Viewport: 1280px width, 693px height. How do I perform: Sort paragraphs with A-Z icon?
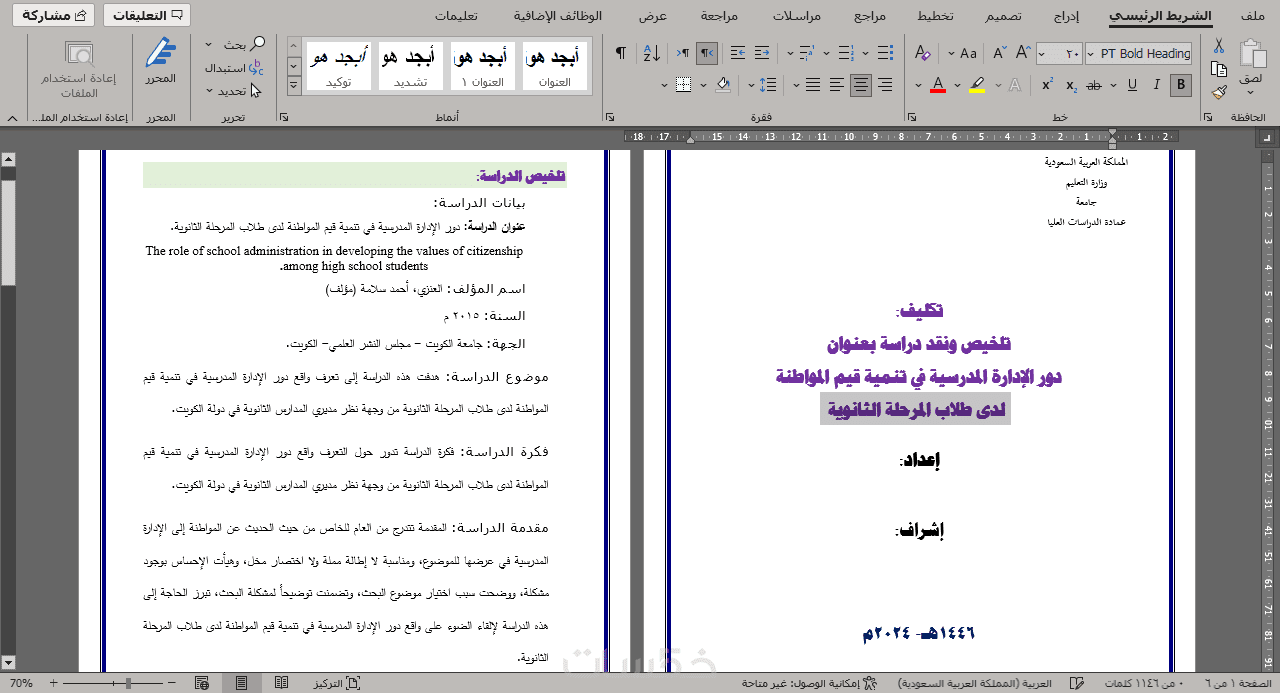tap(652, 53)
